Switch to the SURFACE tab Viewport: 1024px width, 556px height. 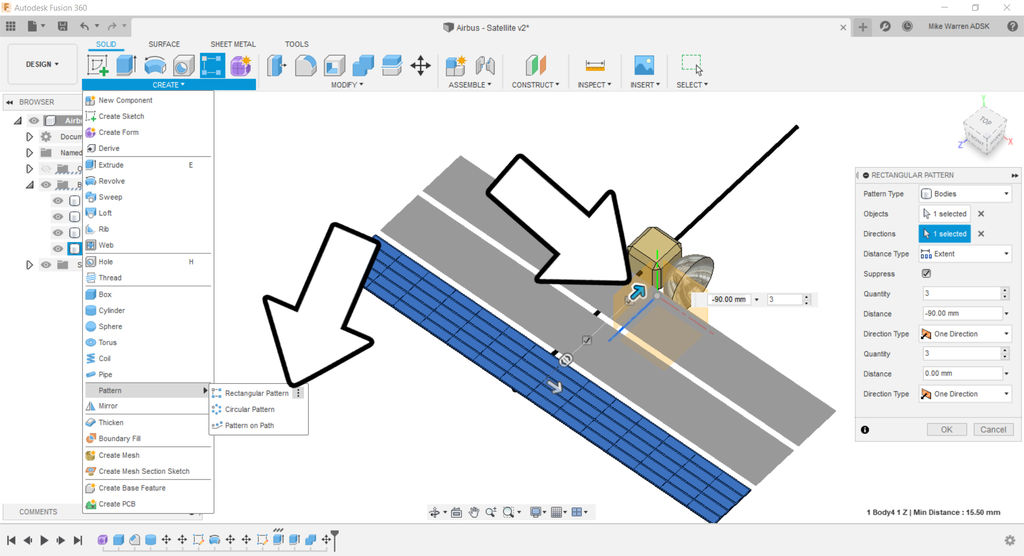tap(164, 44)
